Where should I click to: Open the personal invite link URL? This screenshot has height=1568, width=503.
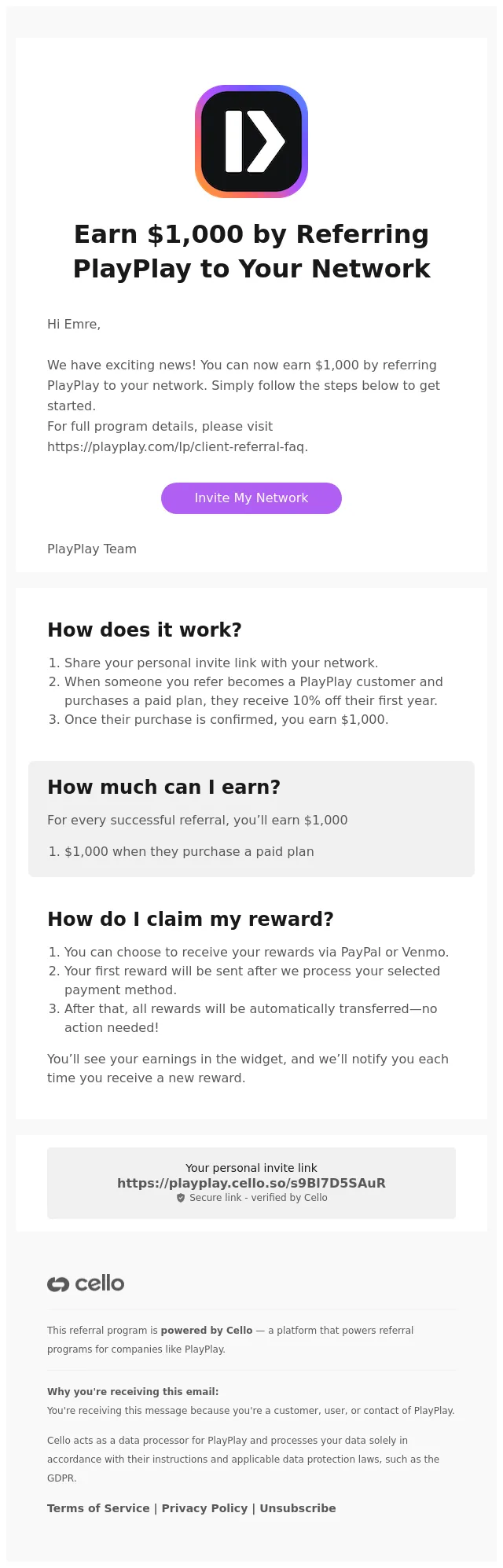(251, 1183)
